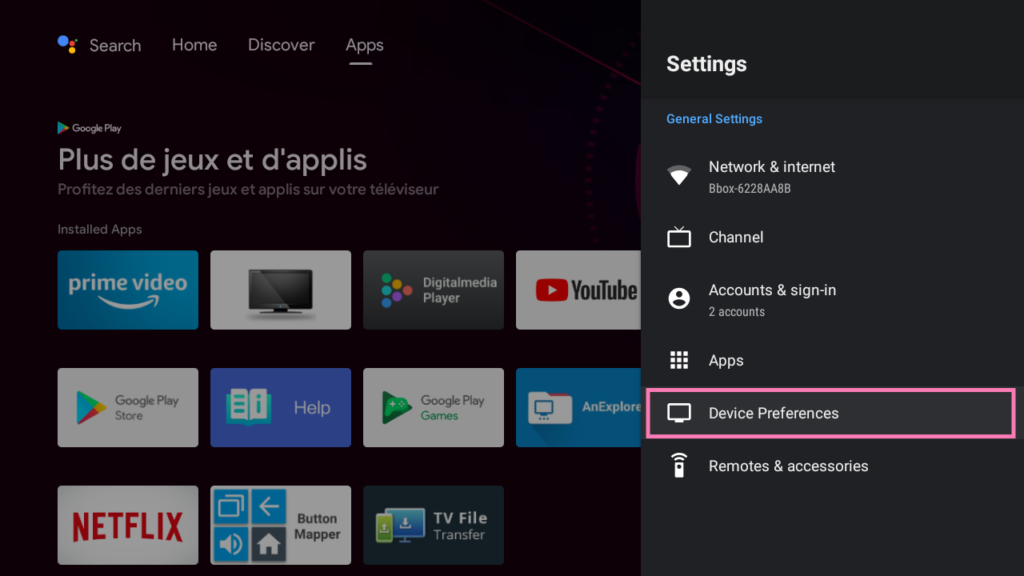The image size is (1024, 576).
Task: Click the 'Installed Apps' label
Action: tap(100, 229)
